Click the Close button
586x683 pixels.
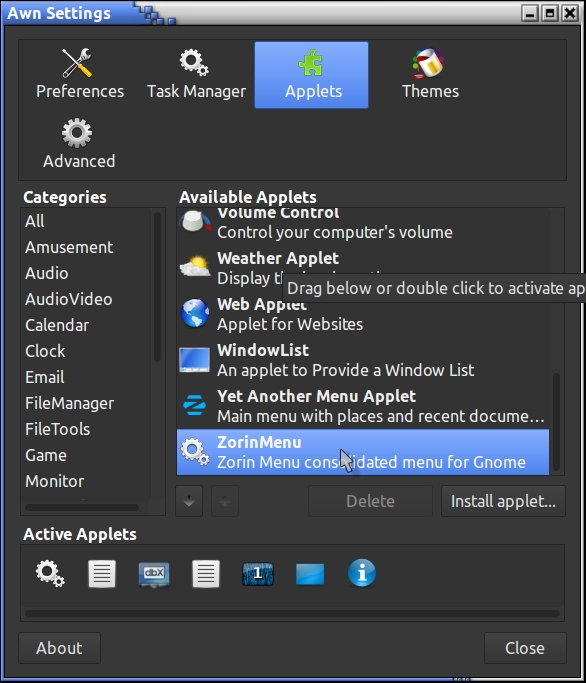tap(525, 648)
